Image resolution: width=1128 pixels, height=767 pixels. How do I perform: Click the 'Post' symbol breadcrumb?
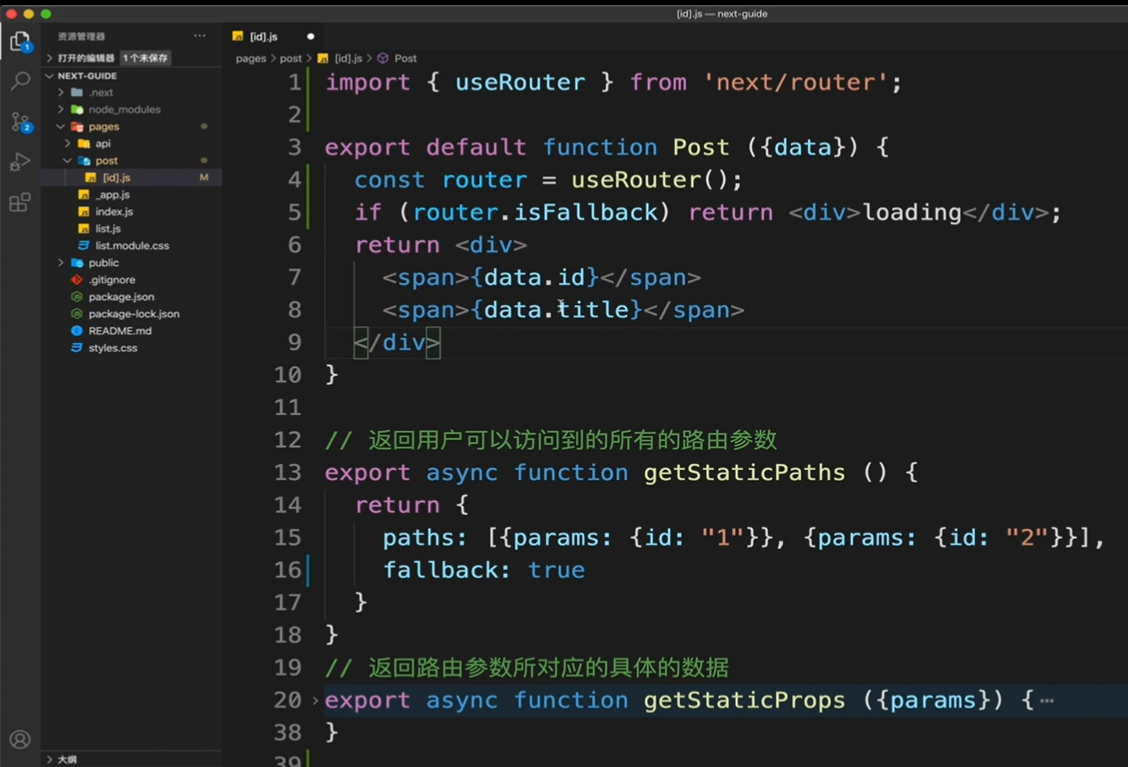pos(405,58)
